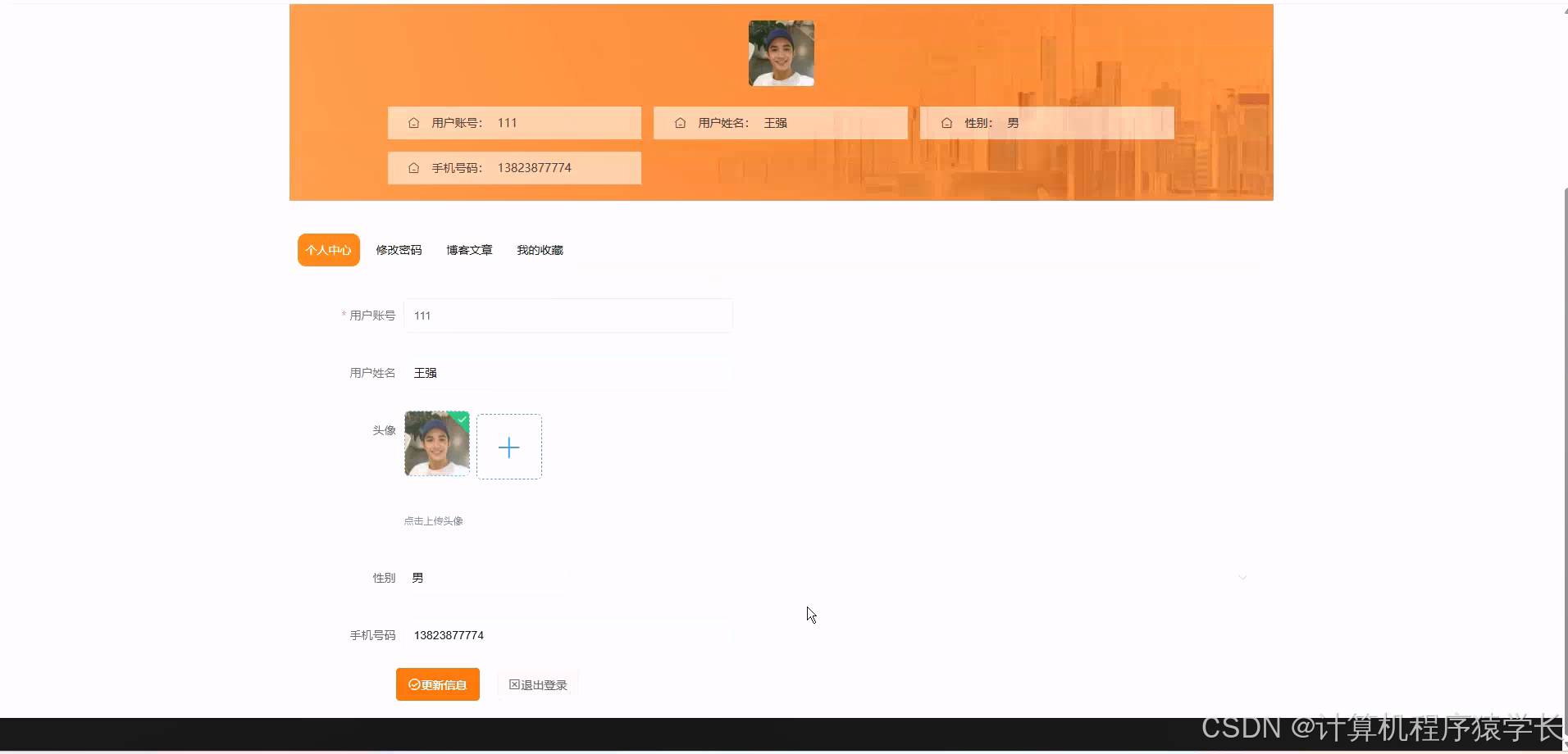Click the banner 用户姓名: 王强 info box
This screenshot has width=1568, height=754.
781,123
